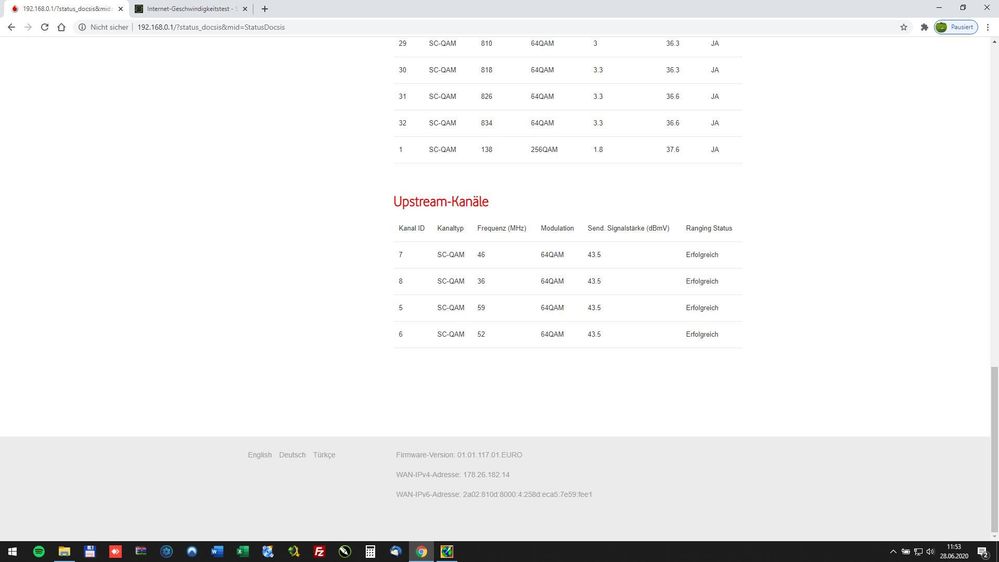999x562 pixels.
Task: Close the 192.168.0.1 tab
Action: [120, 9]
